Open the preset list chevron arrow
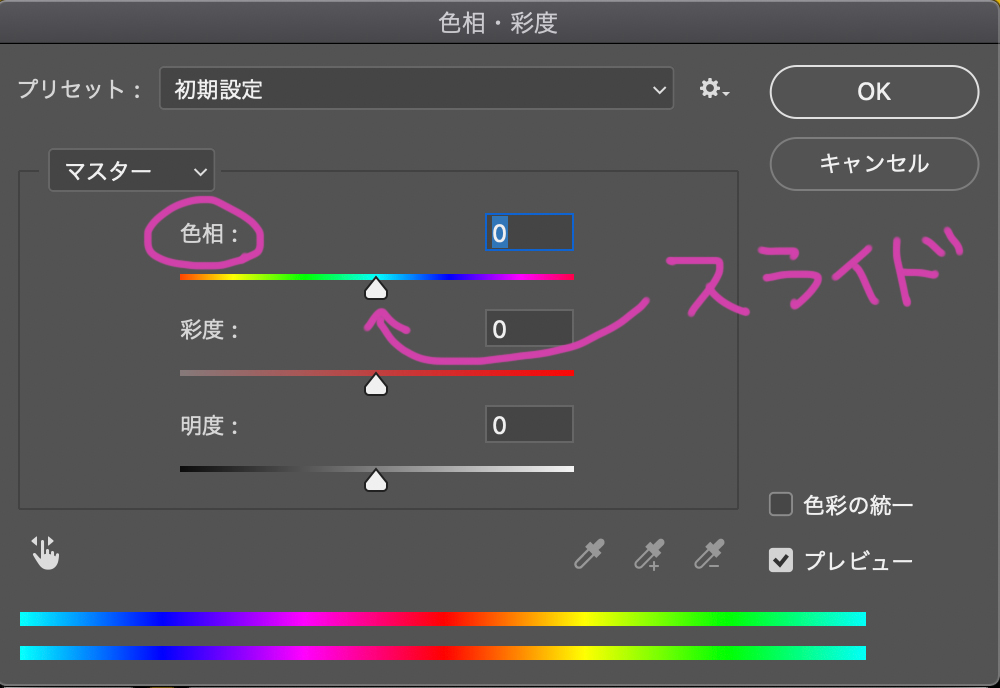This screenshot has height=688, width=1000. (x=659, y=89)
